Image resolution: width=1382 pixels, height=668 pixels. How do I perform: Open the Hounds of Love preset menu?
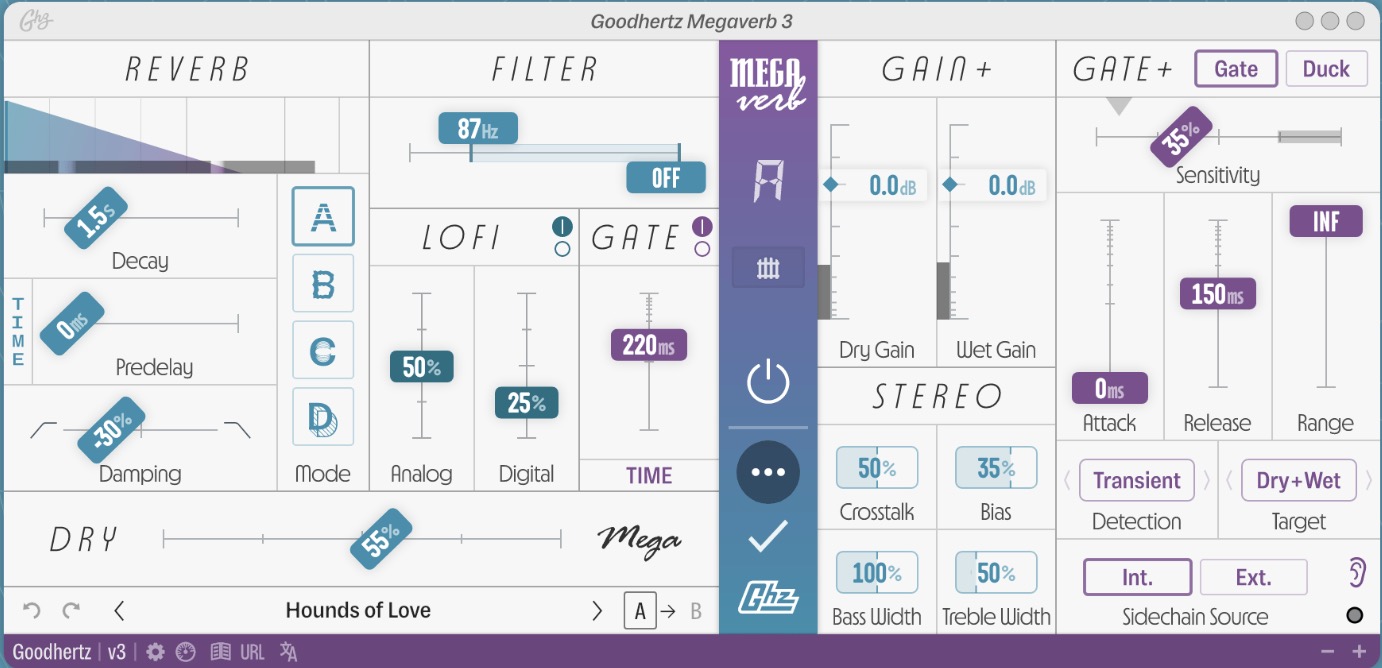(358, 610)
